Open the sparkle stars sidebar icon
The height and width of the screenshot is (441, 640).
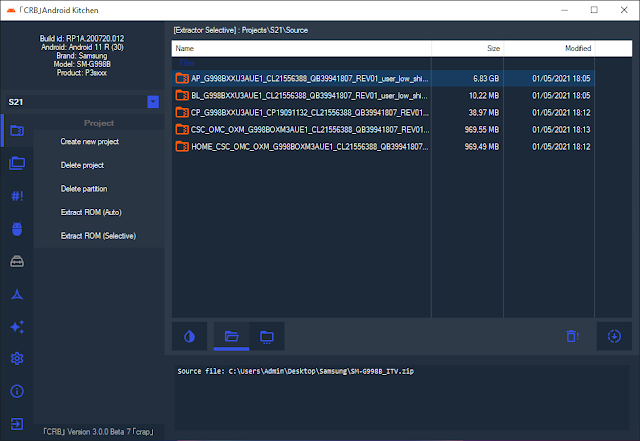pos(17,327)
